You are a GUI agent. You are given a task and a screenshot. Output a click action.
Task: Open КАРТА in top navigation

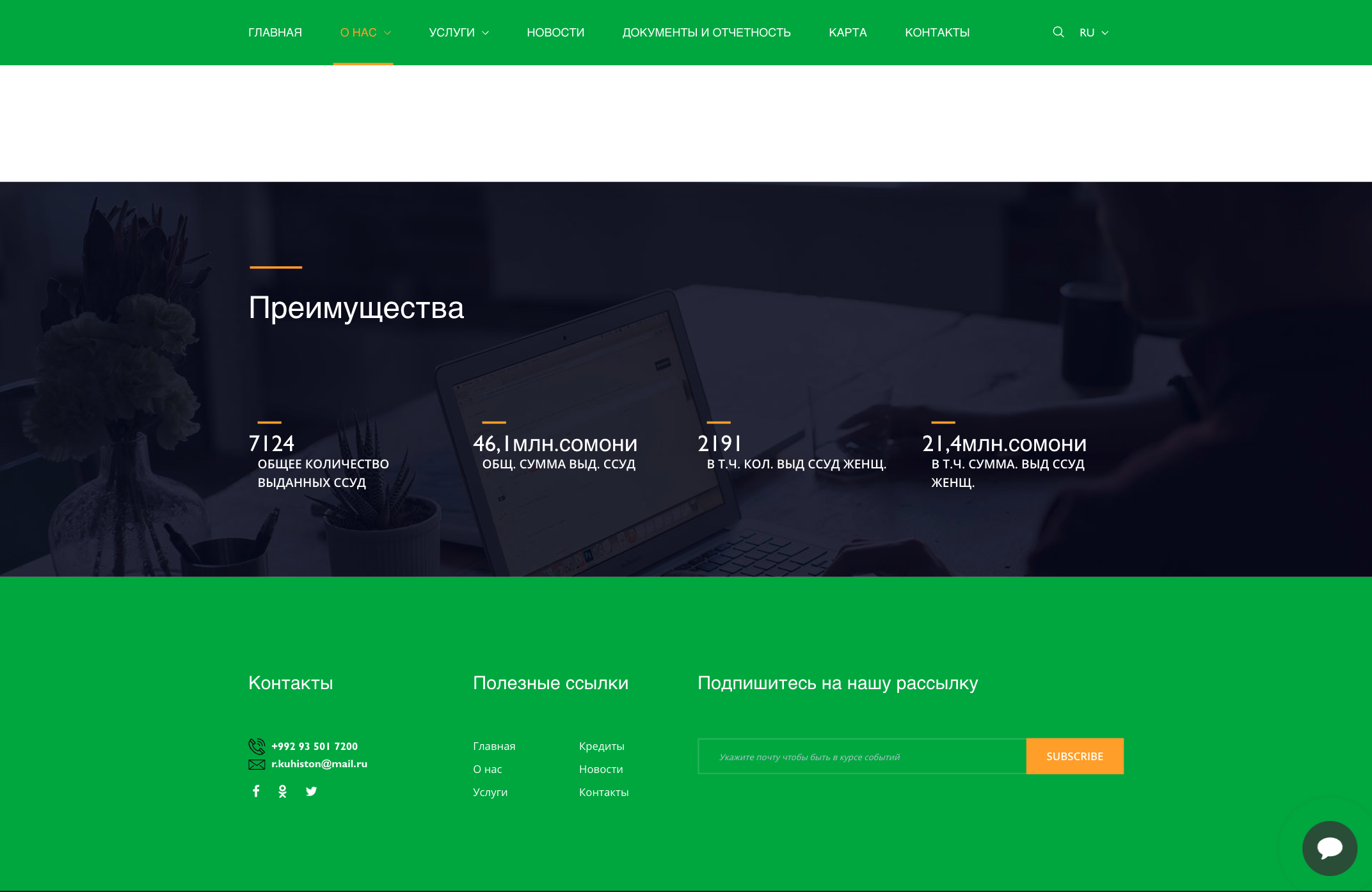pyautogui.click(x=848, y=33)
